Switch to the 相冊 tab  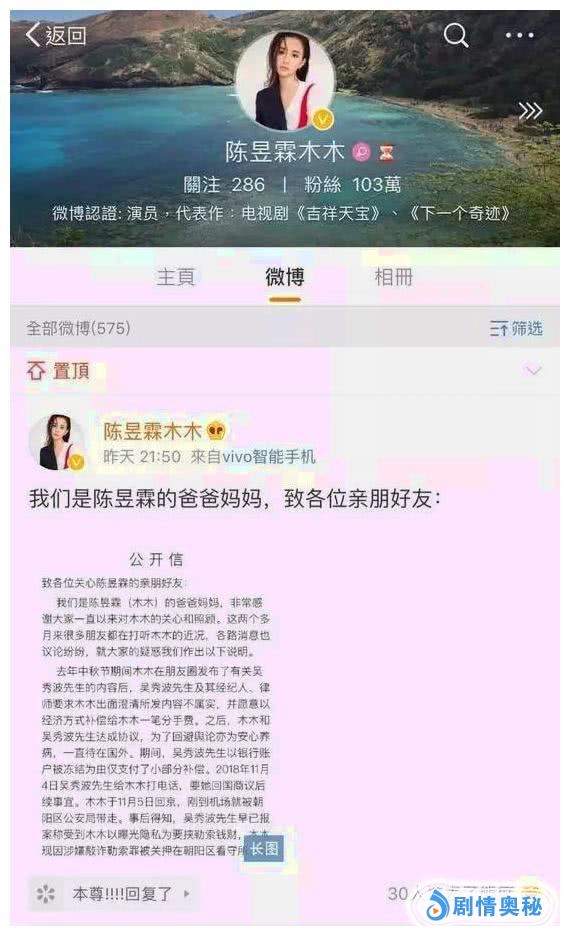pyautogui.click(x=393, y=277)
